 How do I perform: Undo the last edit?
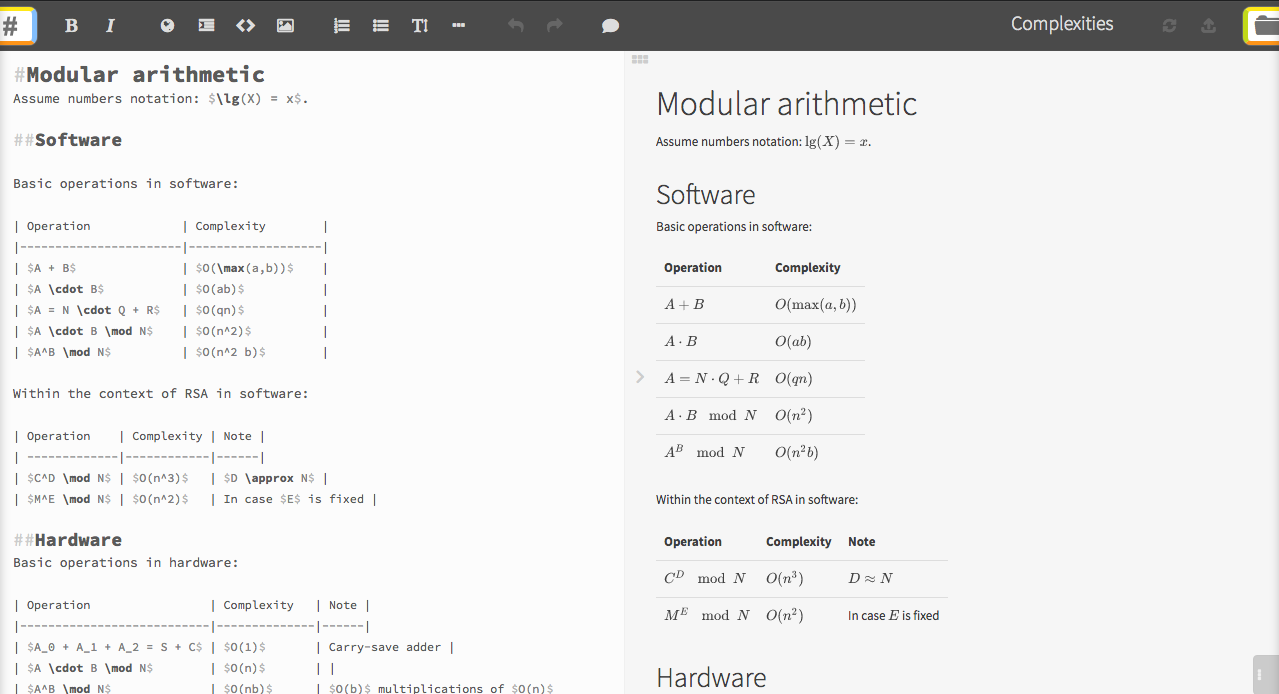tap(515, 25)
